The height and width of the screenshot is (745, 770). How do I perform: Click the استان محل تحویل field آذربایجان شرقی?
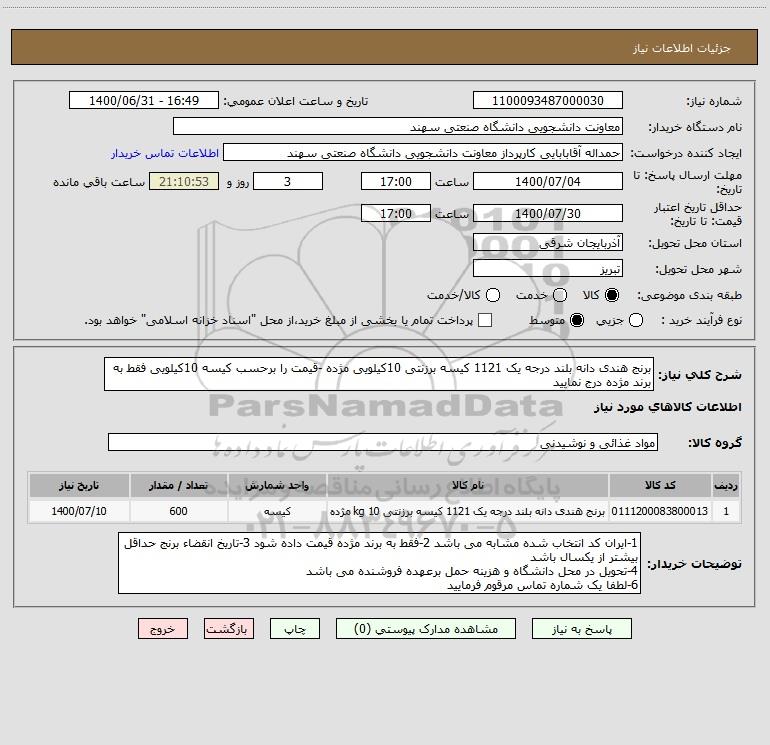tap(548, 242)
